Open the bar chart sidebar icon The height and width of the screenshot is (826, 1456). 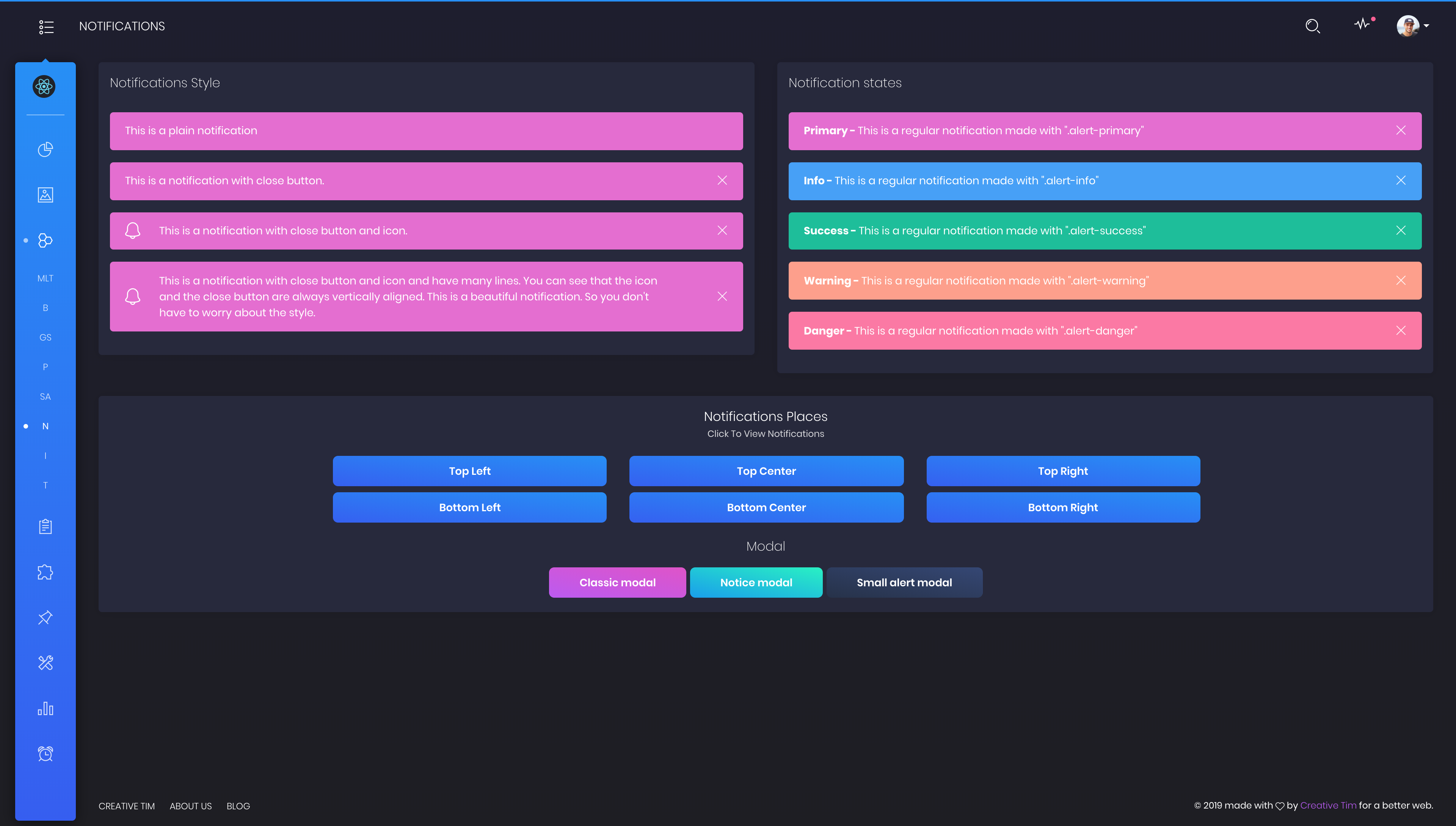pyautogui.click(x=45, y=708)
